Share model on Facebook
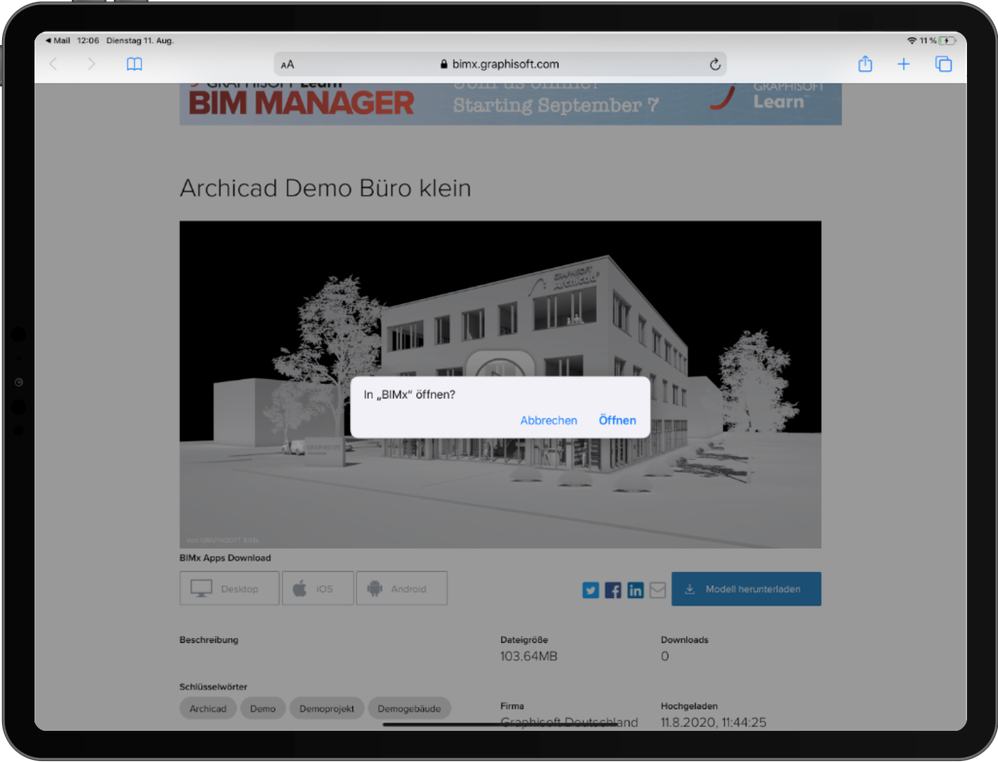Screen dimensions: 998x762 point(613,590)
